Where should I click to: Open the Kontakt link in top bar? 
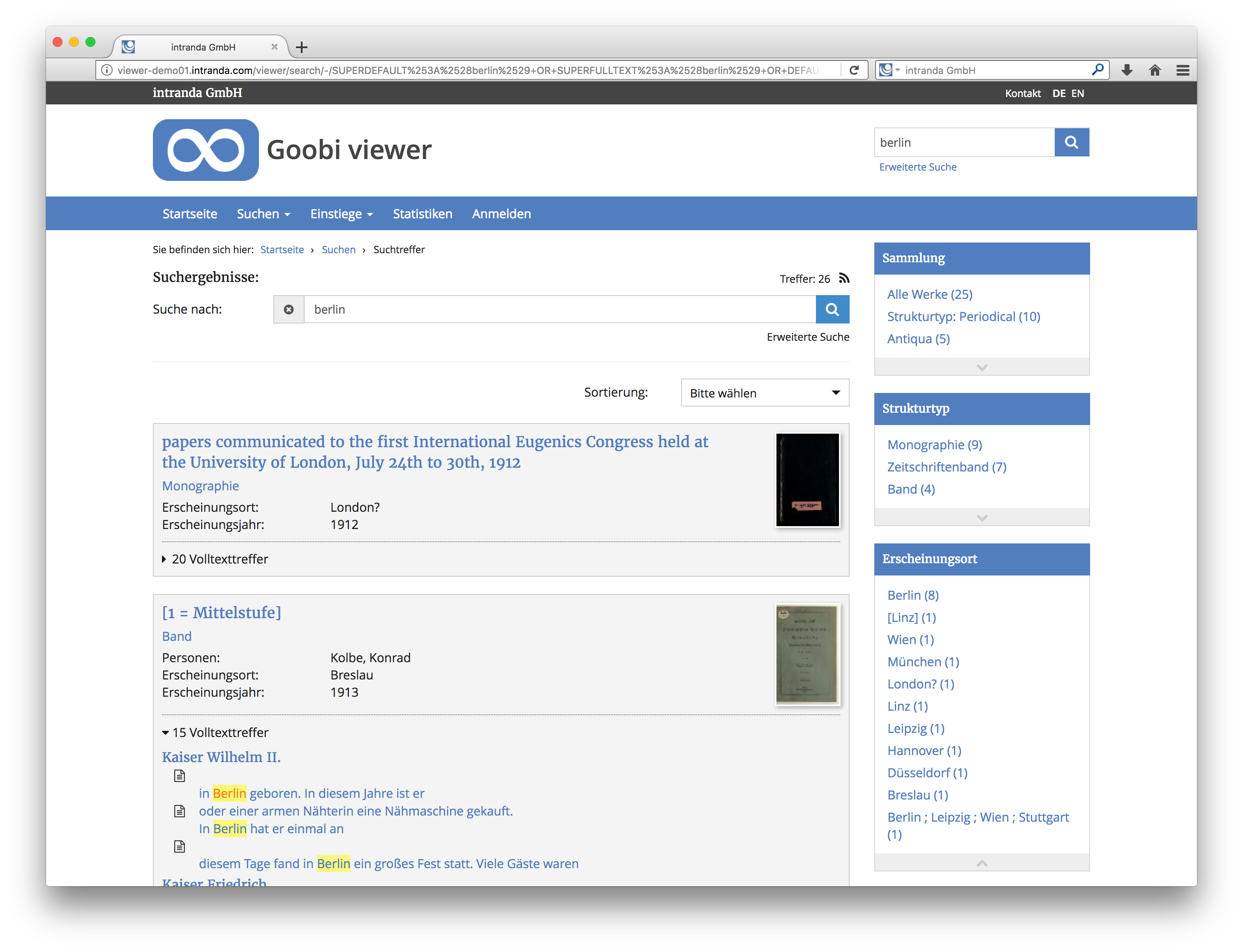tap(1023, 93)
